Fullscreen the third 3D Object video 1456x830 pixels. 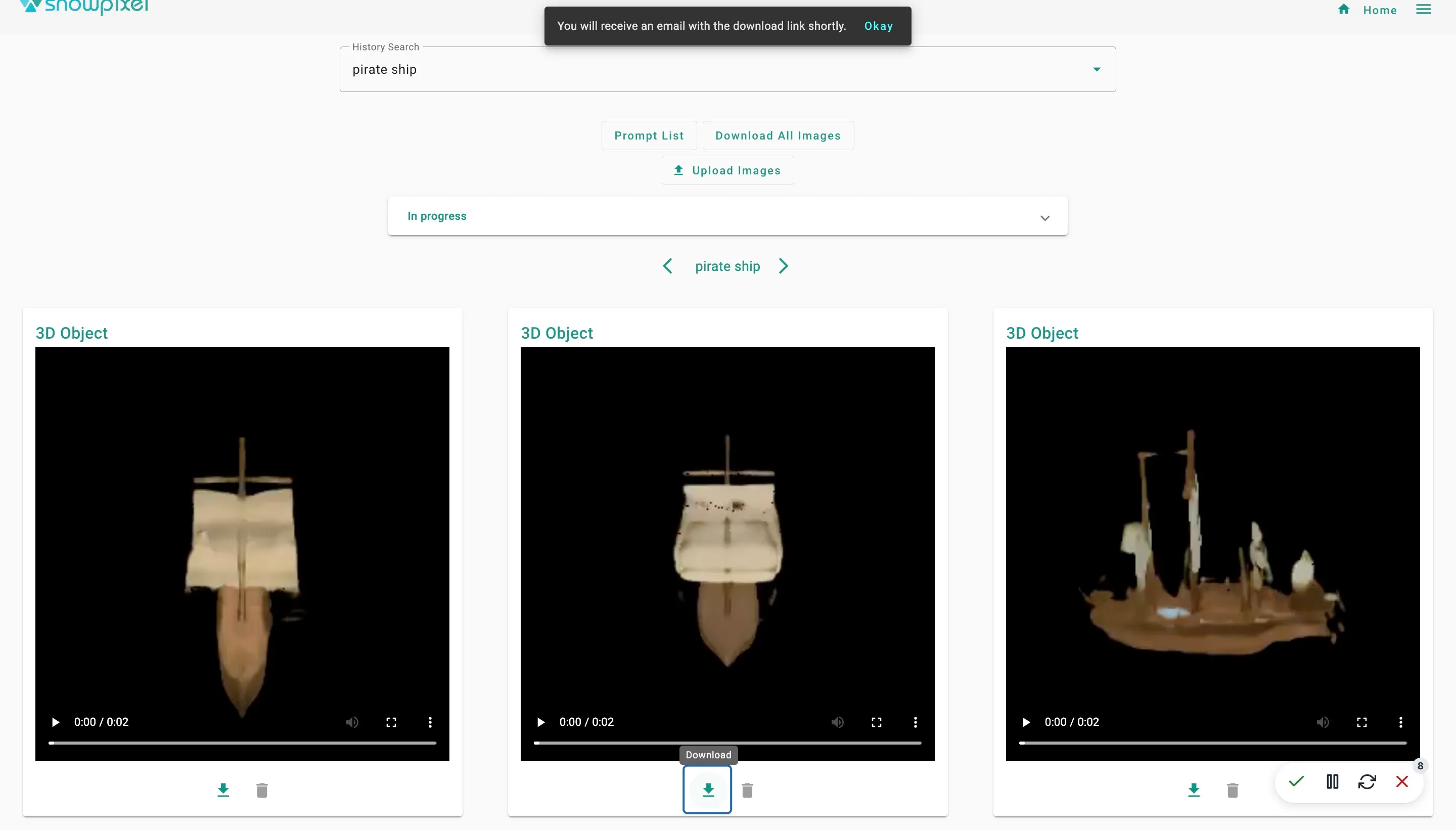1361,722
